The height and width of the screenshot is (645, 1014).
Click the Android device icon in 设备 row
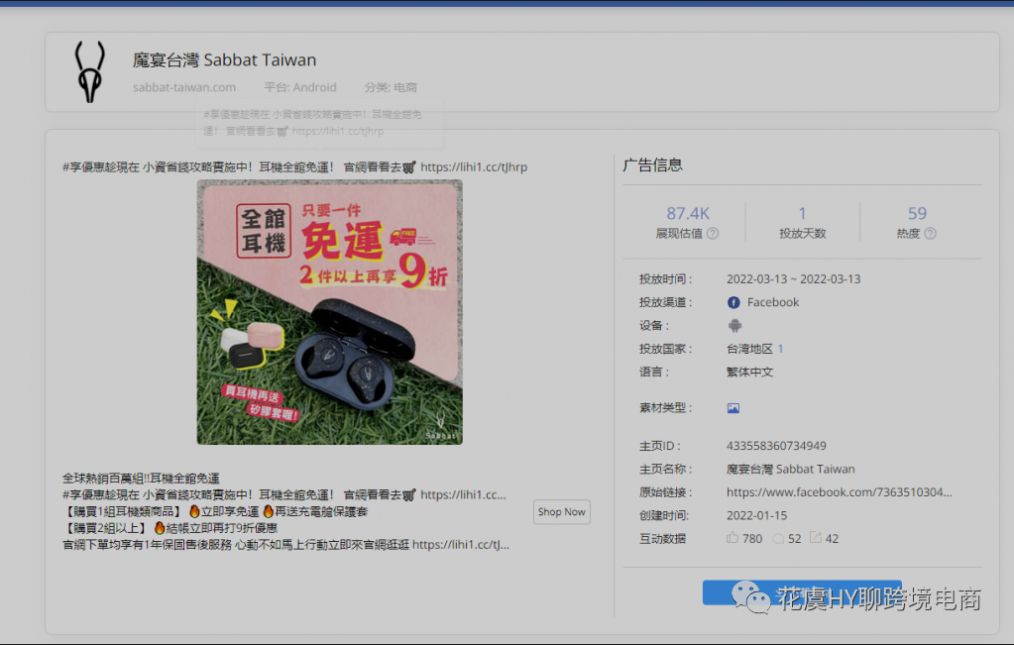pyautogui.click(x=734, y=325)
